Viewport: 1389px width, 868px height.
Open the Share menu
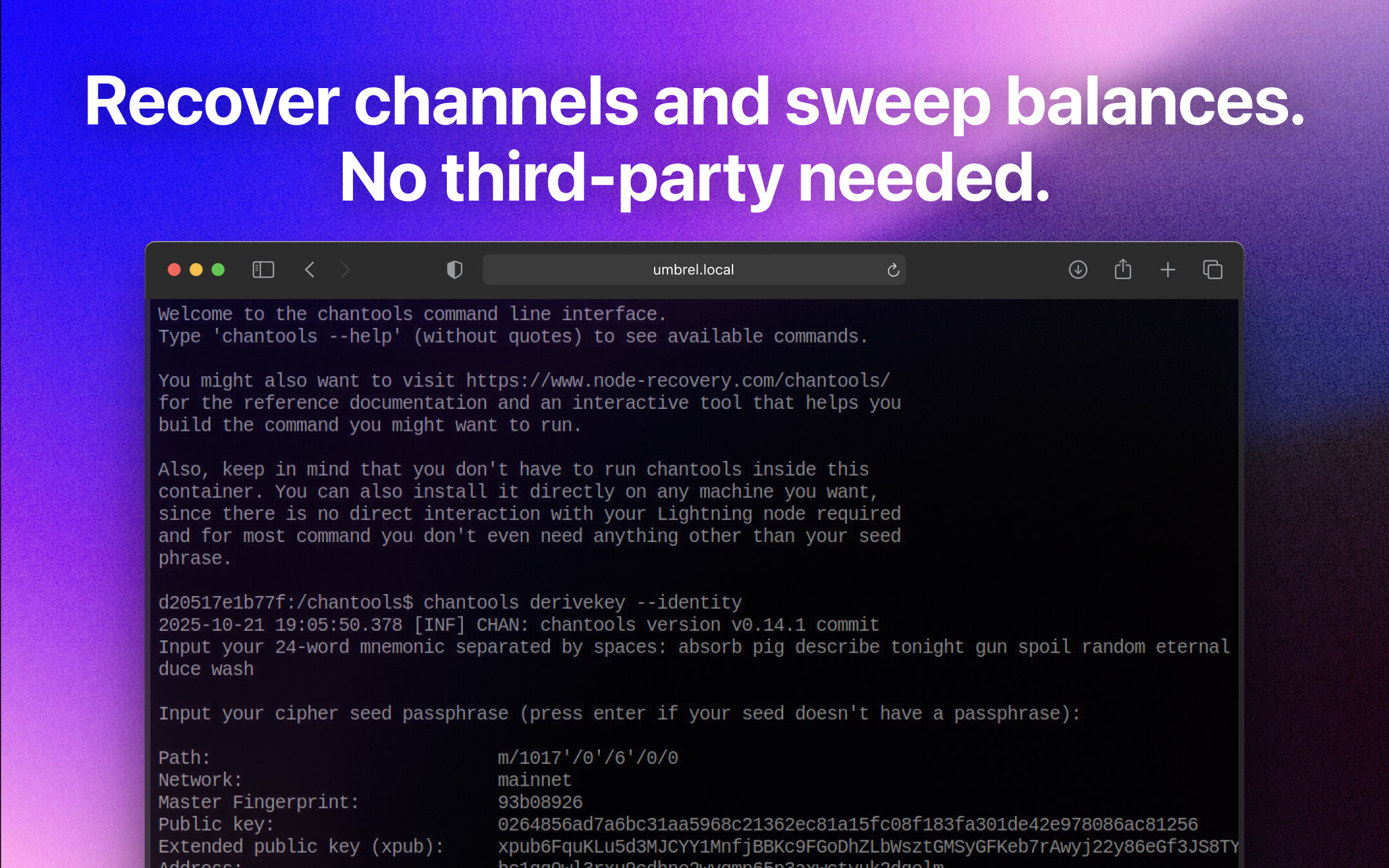point(1122,269)
